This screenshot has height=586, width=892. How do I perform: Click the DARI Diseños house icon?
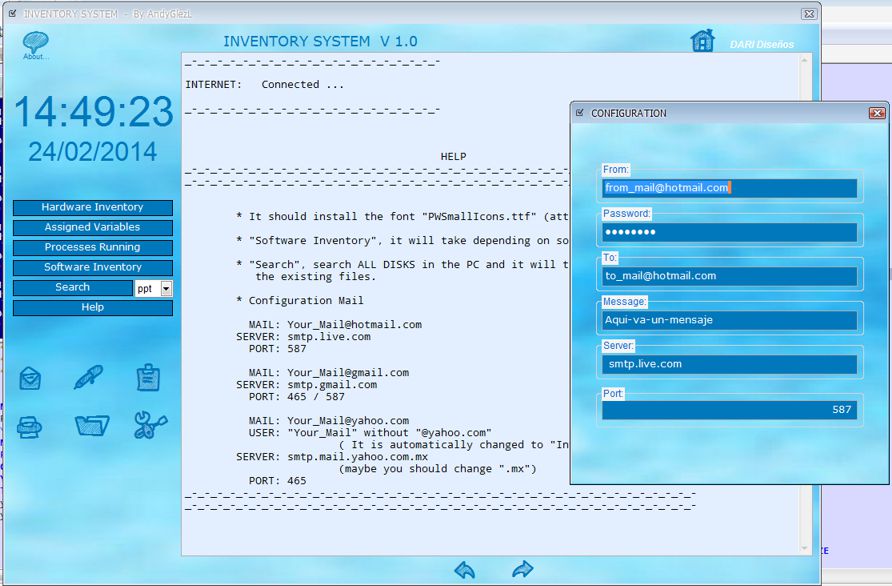pyautogui.click(x=702, y=40)
